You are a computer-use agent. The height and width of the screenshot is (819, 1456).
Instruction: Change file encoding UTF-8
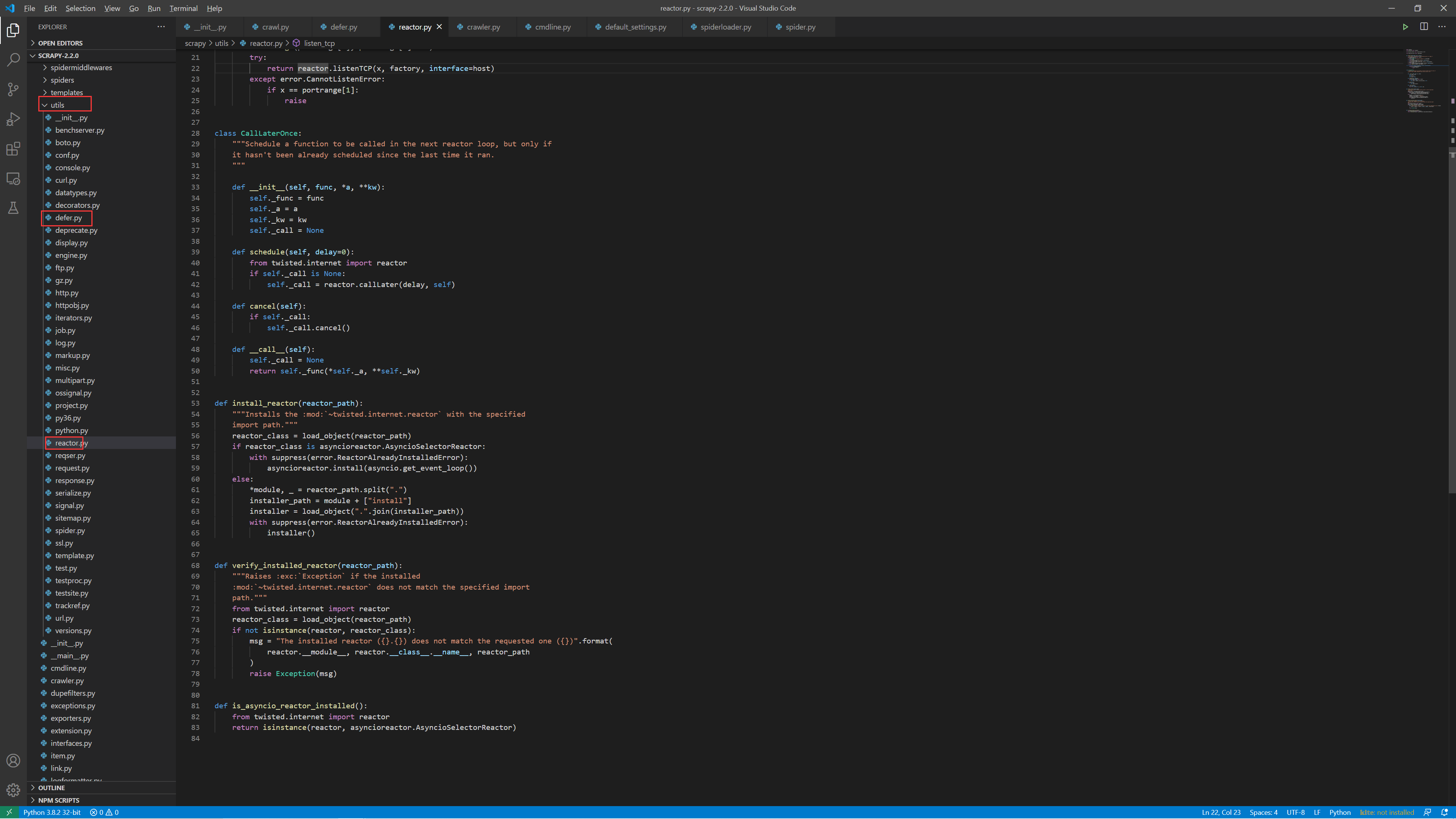tap(1296, 812)
